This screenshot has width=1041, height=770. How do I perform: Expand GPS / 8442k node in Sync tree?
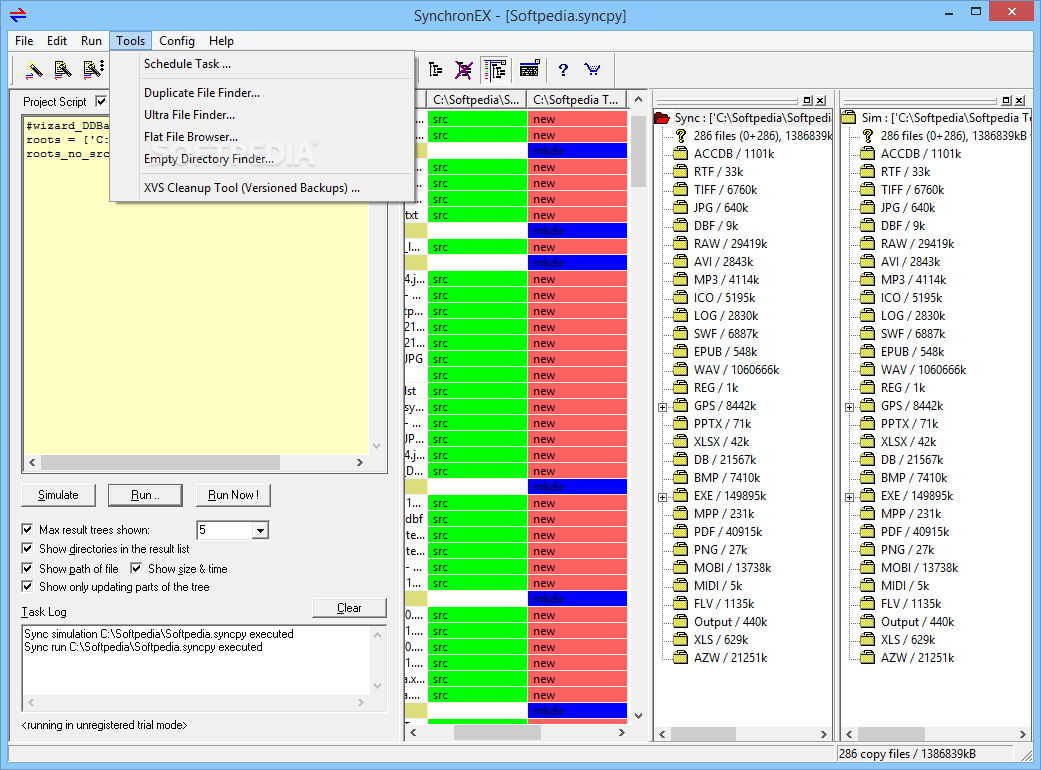(663, 407)
